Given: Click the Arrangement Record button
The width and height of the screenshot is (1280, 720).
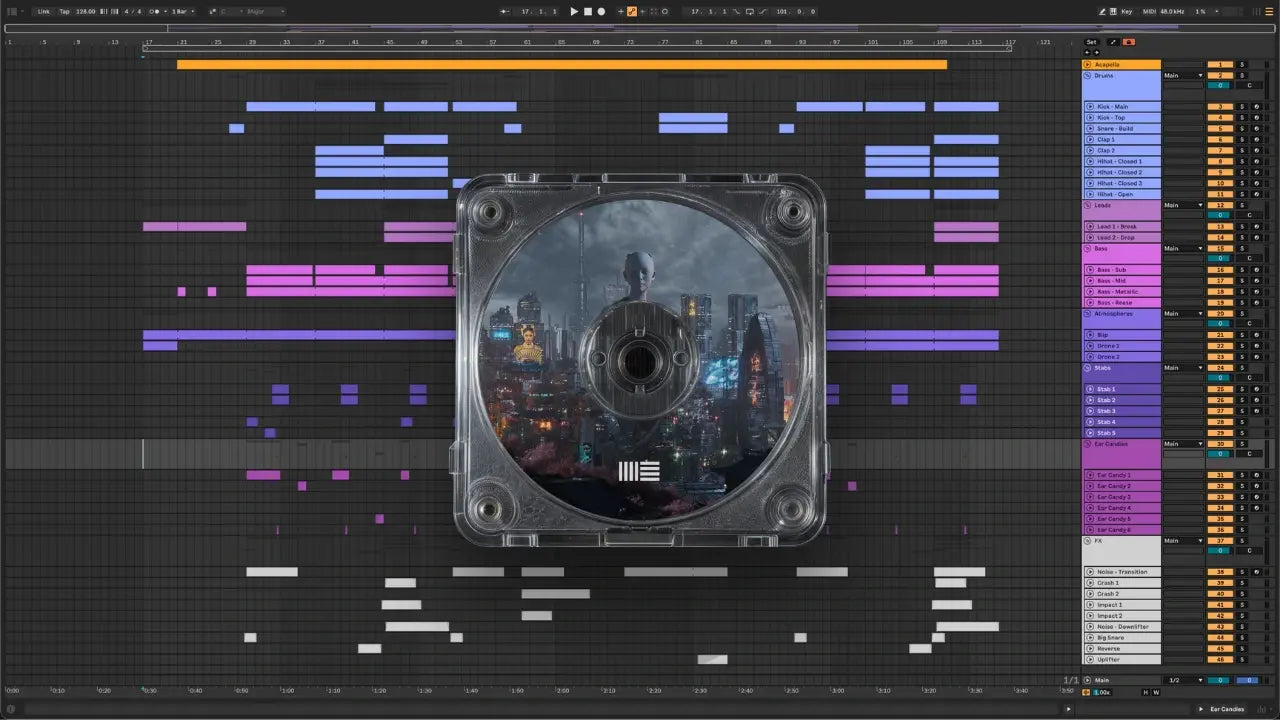Looking at the screenshot, I should pos(600,11).
